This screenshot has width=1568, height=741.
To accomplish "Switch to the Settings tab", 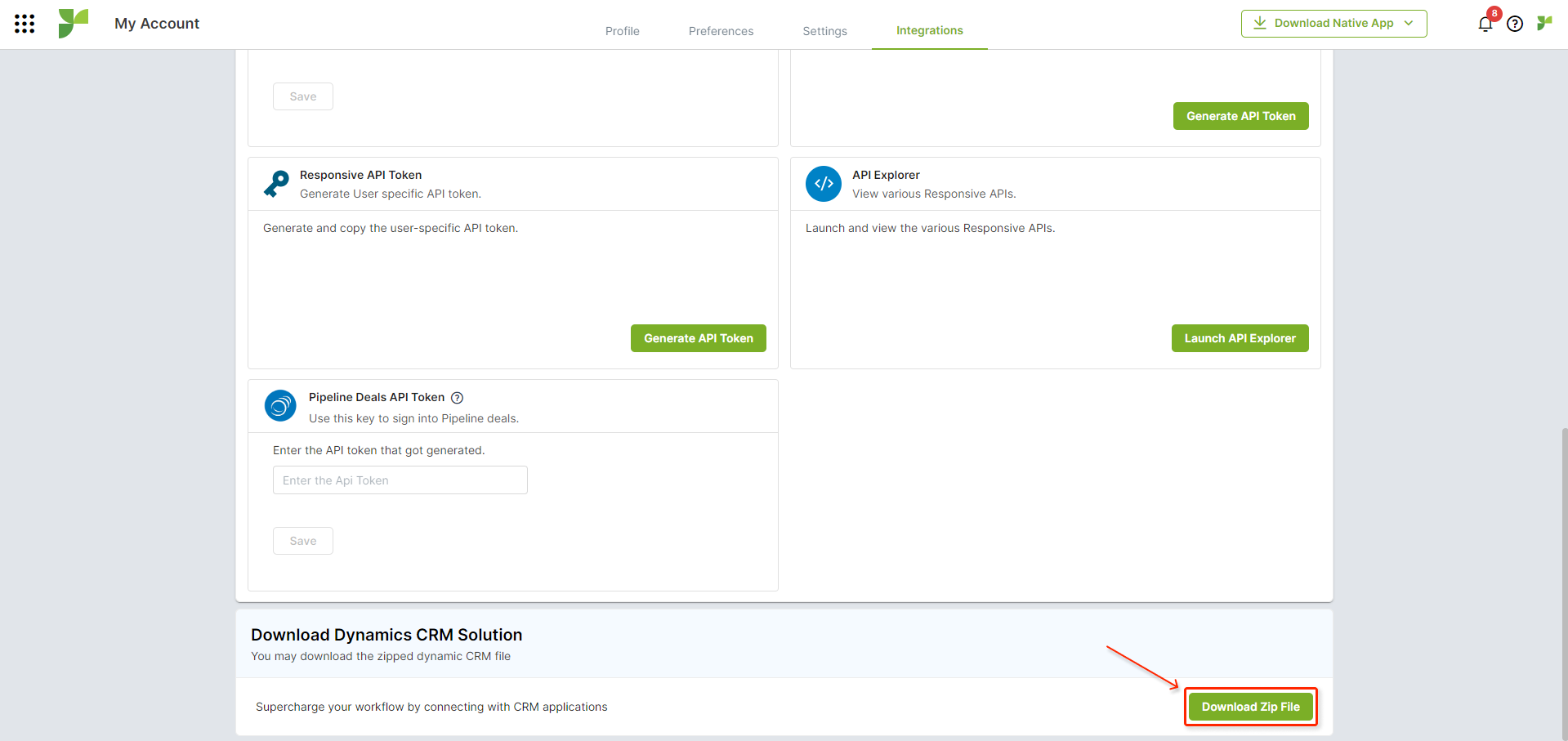I will (x=825, y=31).
